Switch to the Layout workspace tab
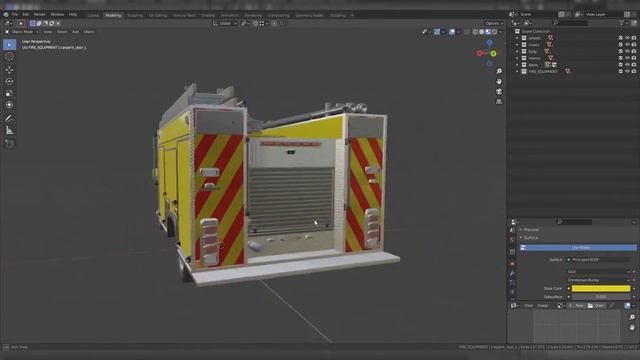Viewport: 640px width, 360px height. [x=93, y=16]
